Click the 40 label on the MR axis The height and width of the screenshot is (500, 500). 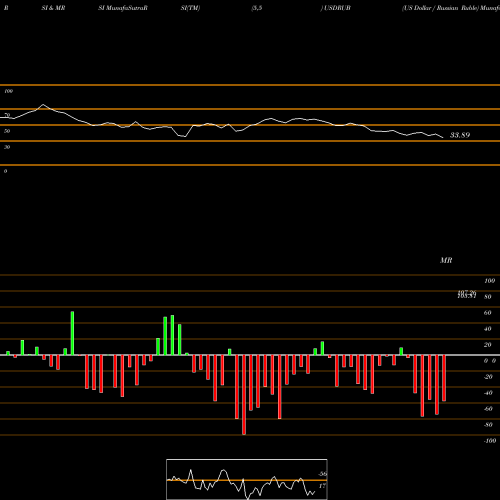pos(488,329)
